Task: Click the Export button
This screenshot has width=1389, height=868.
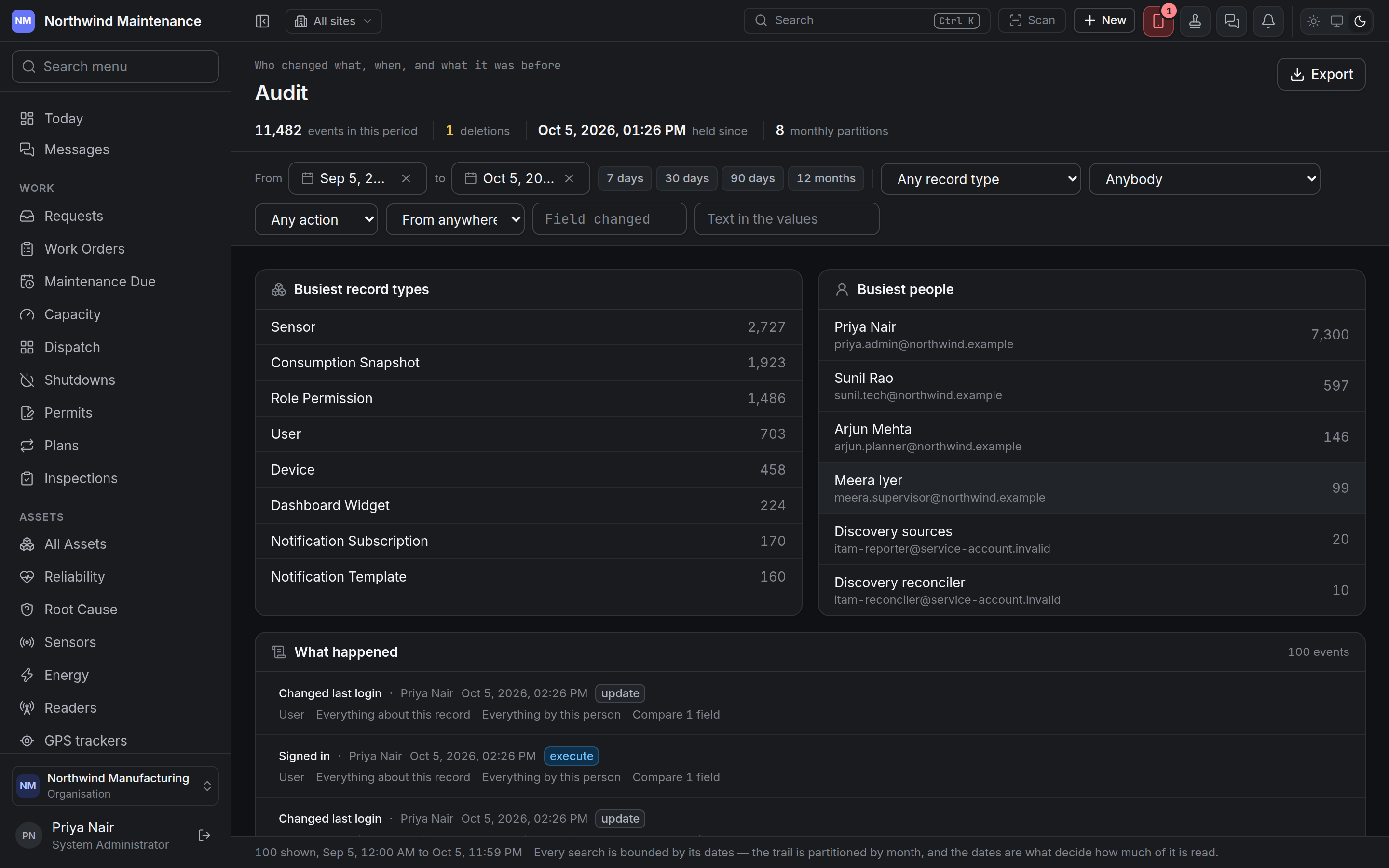Action: pyautogui.click(x=1321, y=74)
